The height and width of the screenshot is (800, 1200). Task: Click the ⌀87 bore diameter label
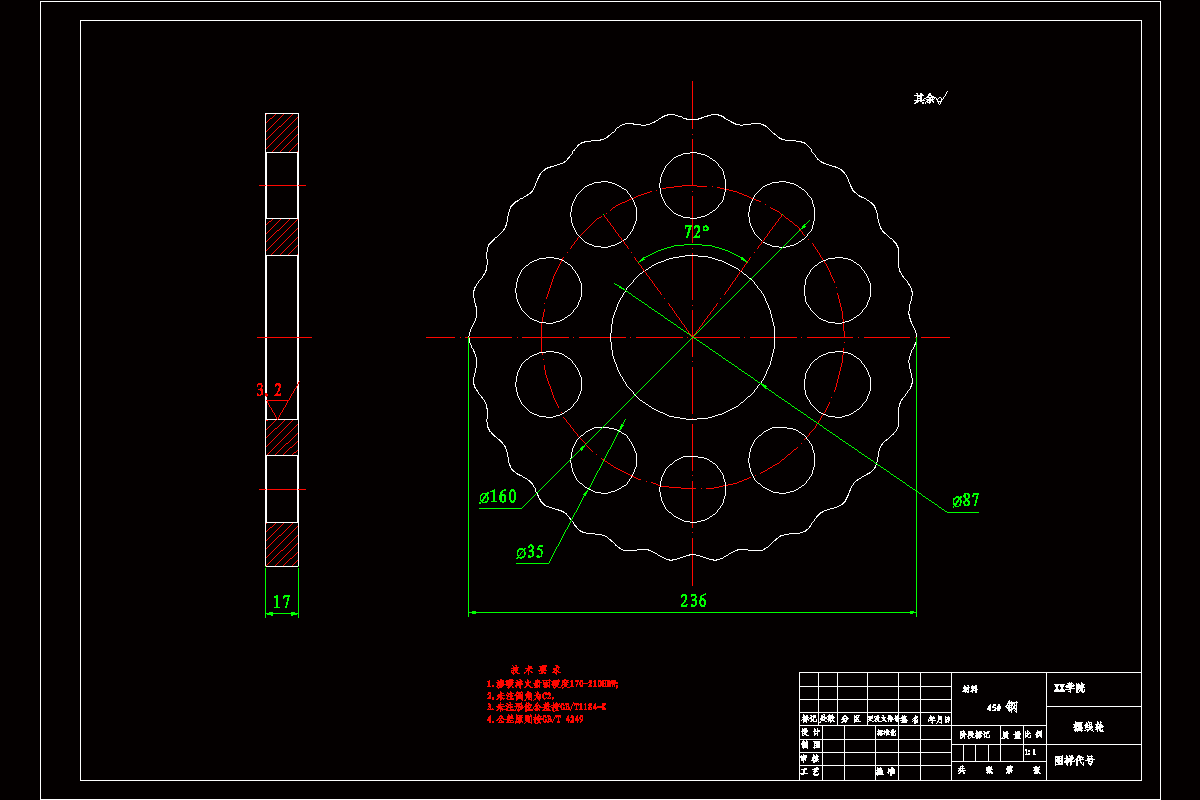point(965,501)
